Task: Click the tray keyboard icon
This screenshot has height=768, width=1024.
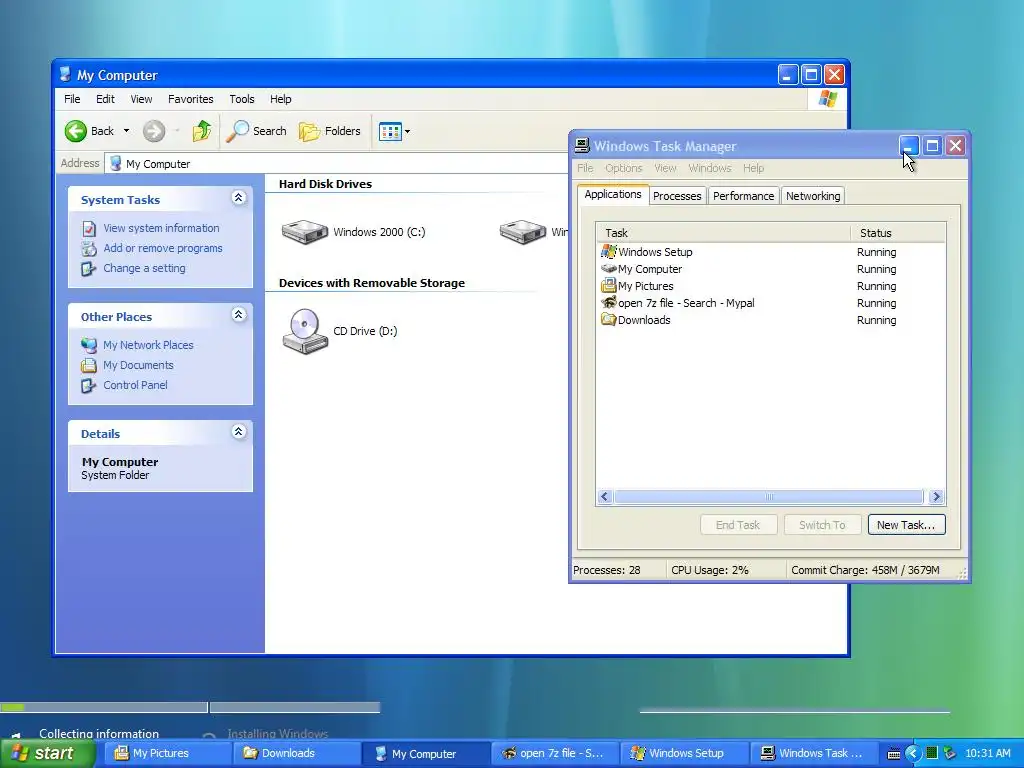Action: [894, 754]
